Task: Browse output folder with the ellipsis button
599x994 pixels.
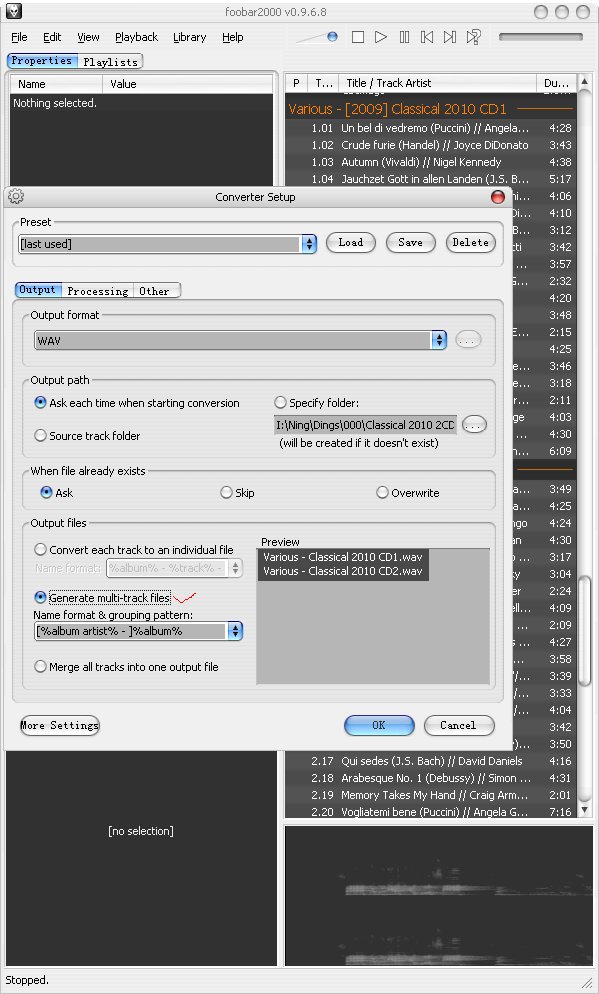Action: [474, 425]
